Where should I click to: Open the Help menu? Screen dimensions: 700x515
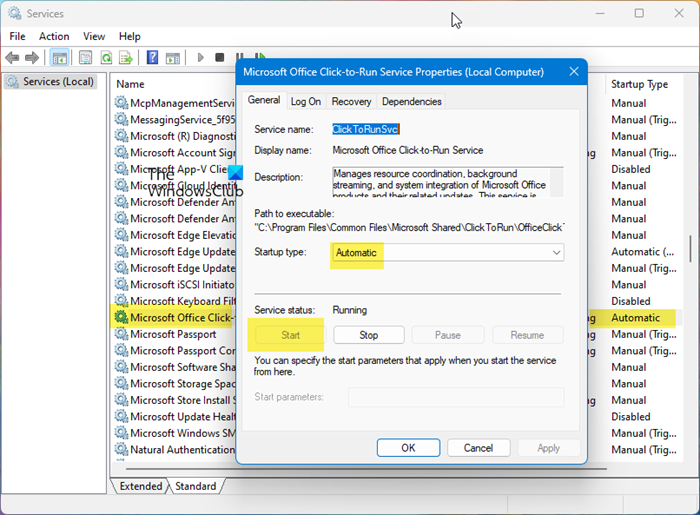click(x=129, y=37)
